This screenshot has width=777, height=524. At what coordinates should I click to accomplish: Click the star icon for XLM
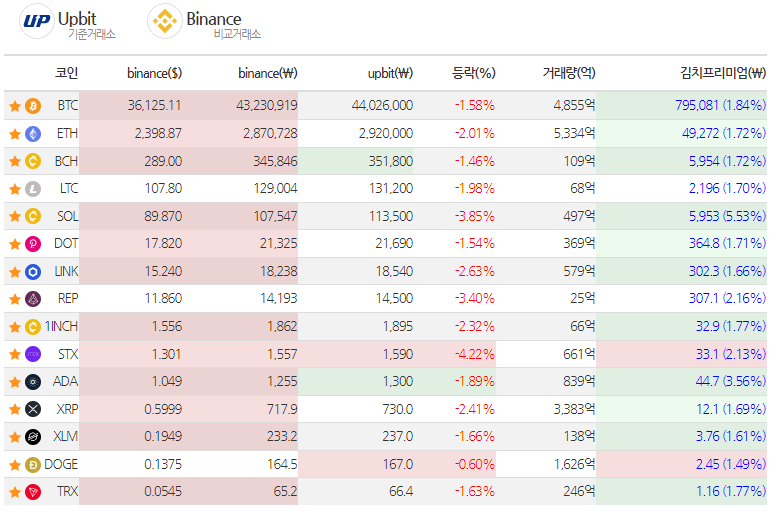pyautogui.click(x=15, y=437)
